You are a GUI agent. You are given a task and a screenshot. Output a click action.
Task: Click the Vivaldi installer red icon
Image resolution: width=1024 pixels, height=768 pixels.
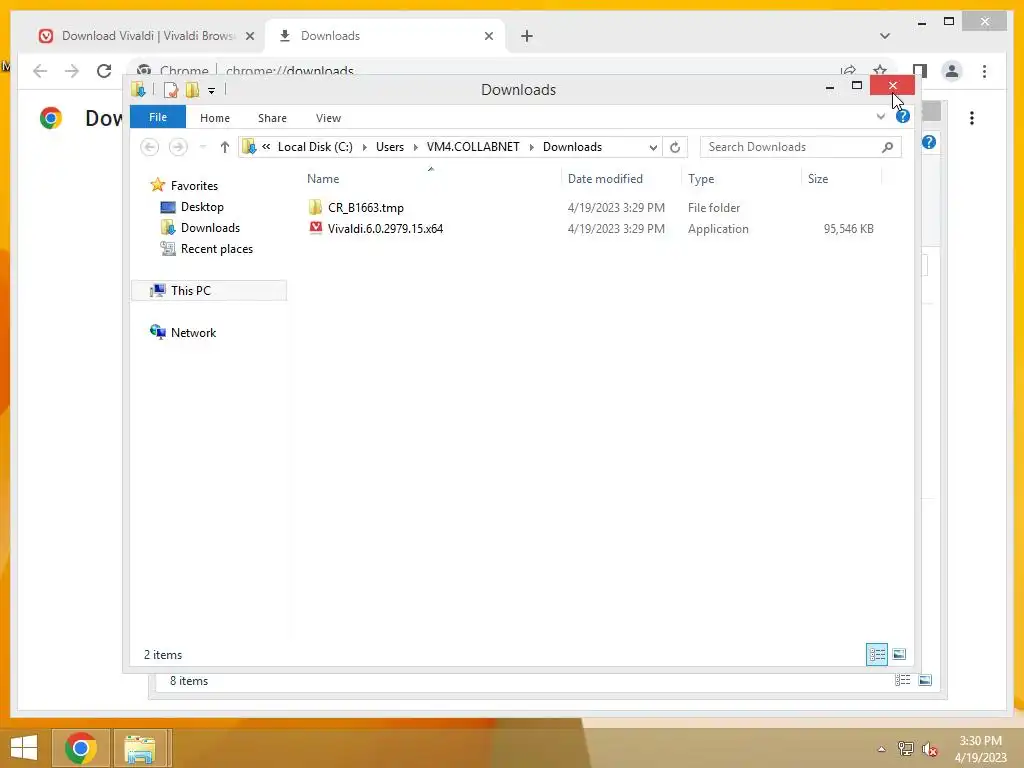[x=315, y=228]
